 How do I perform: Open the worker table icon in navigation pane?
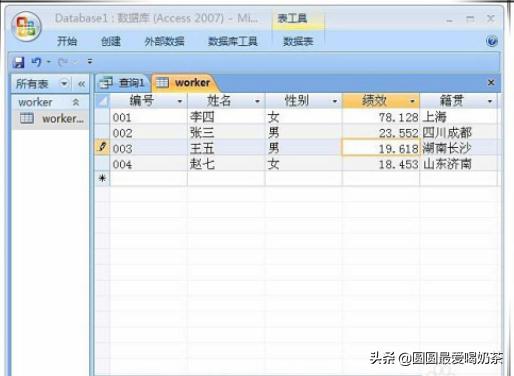27,118
